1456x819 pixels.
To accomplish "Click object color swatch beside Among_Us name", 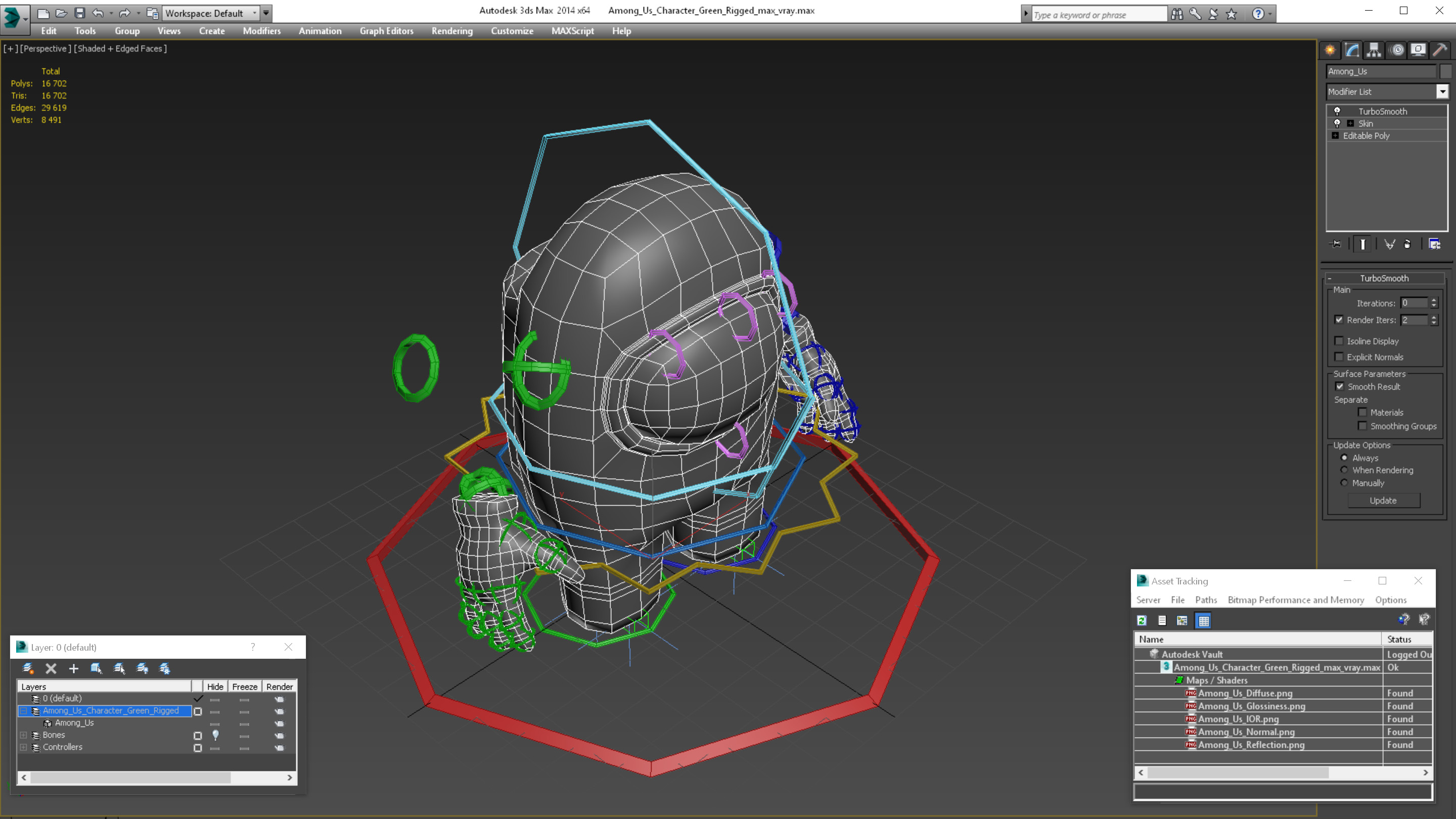I will point(1445,71).
